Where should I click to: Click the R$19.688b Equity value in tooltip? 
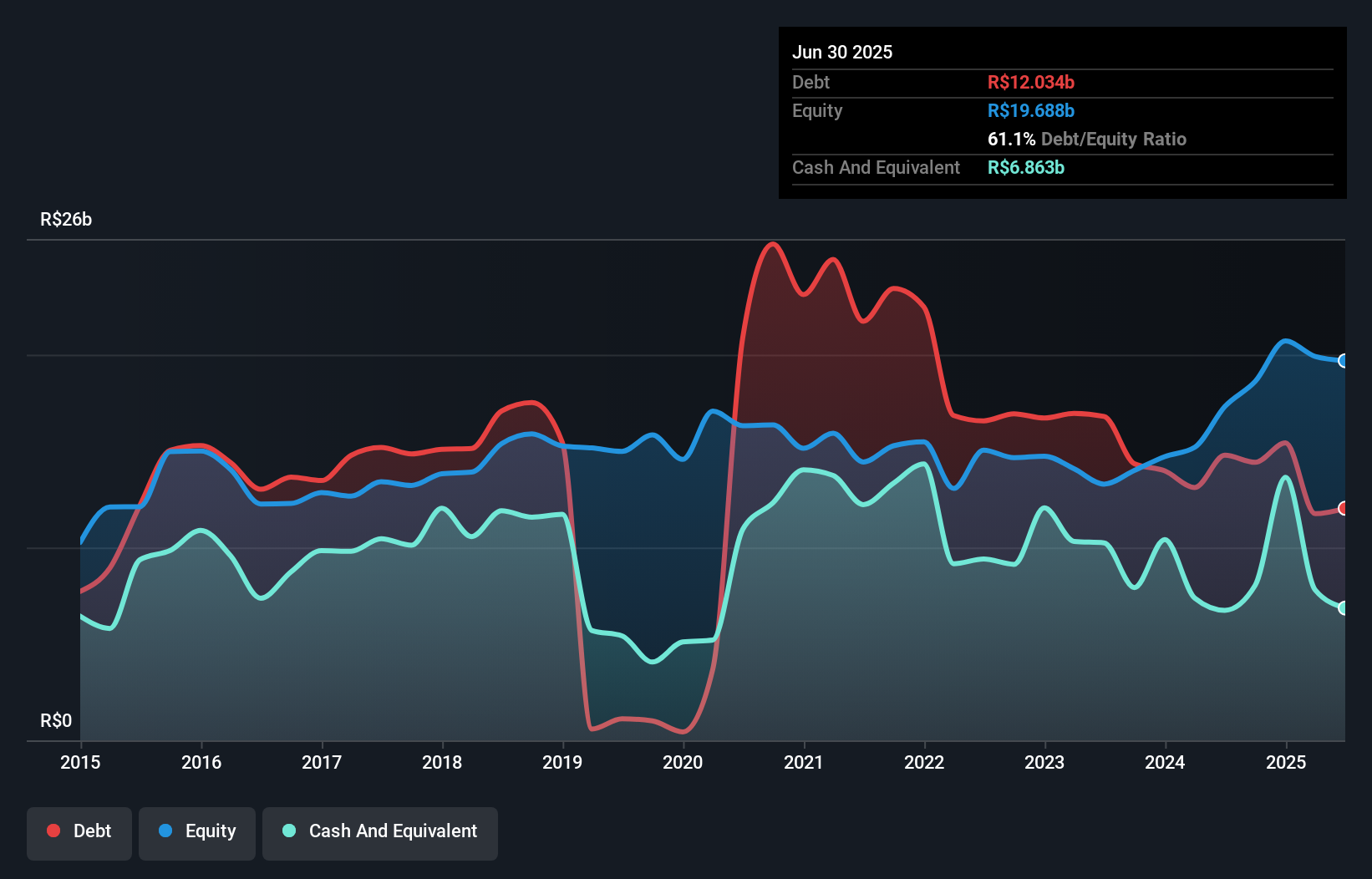(x=1031, y=110)
